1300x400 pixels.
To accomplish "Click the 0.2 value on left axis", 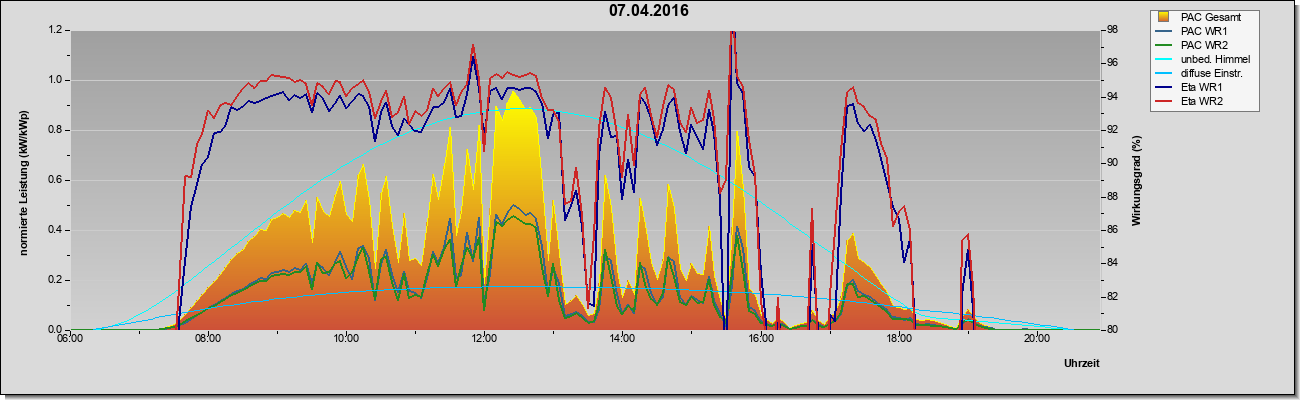I will pos(56,280).
